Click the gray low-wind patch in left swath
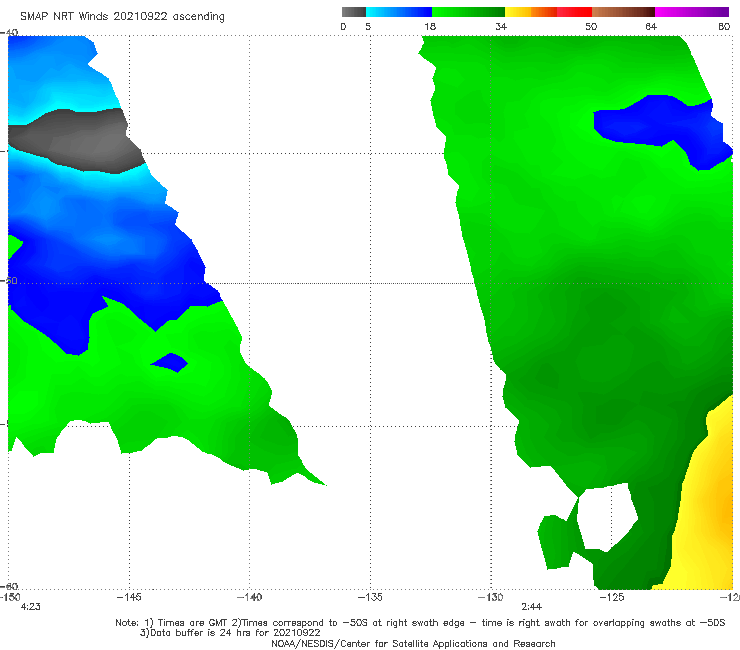Screen dimensions: 740x650 coord(78,141)
